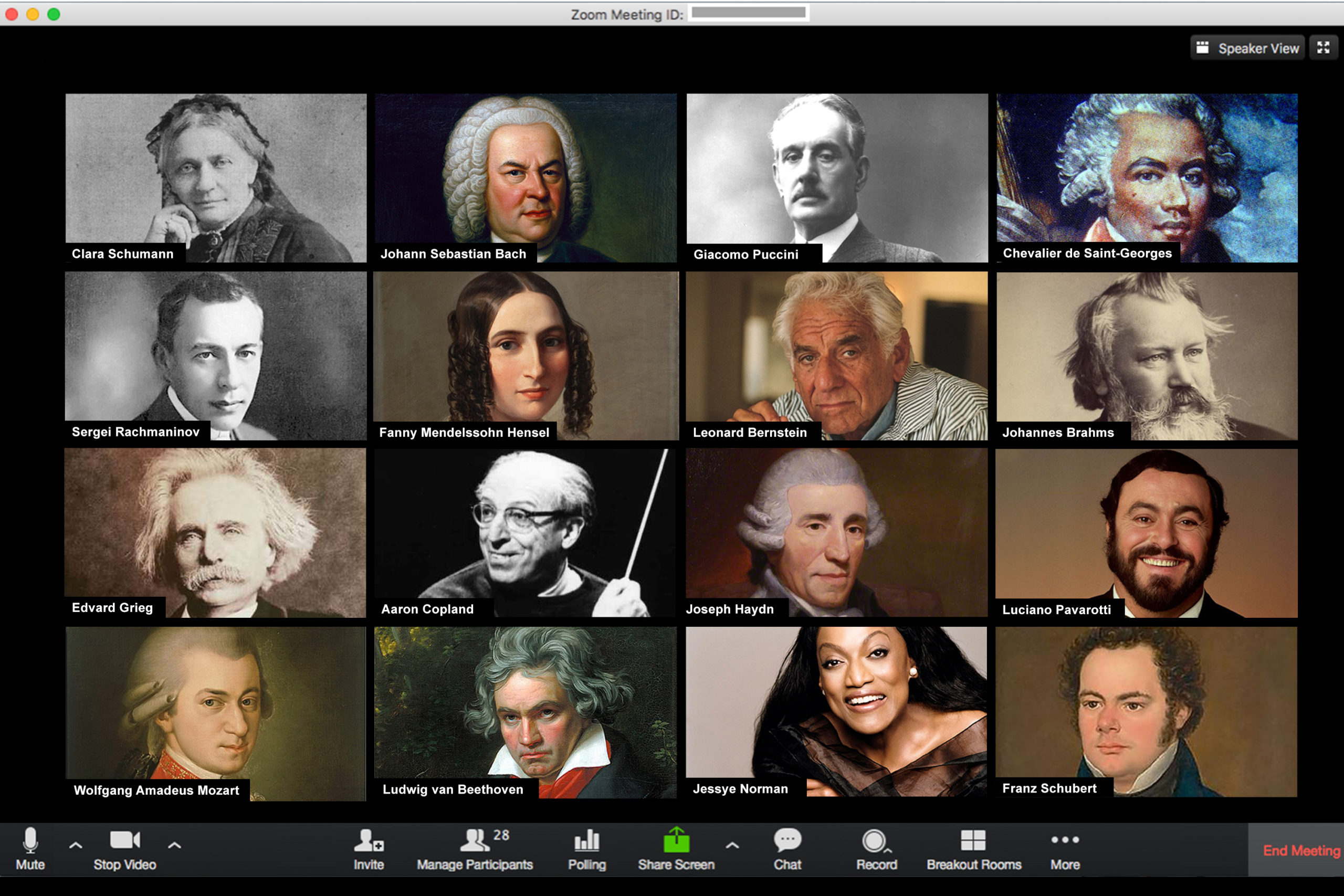The image size is (1344, 896).
Task: Switch to Speaker View
Action: 1247,48
